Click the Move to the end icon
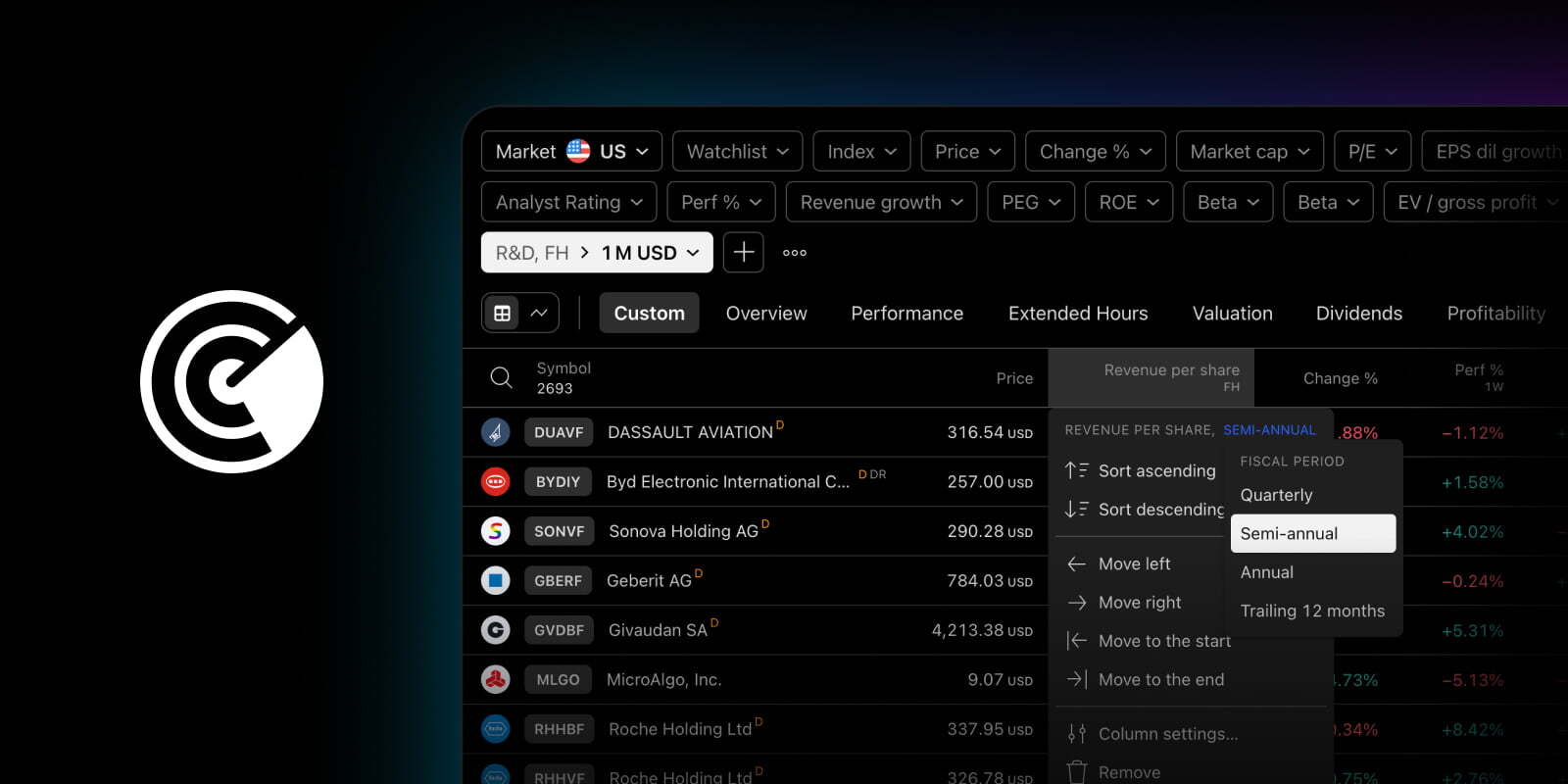This screenshot has height=784, width=1568. click(x=1077, y=679)
